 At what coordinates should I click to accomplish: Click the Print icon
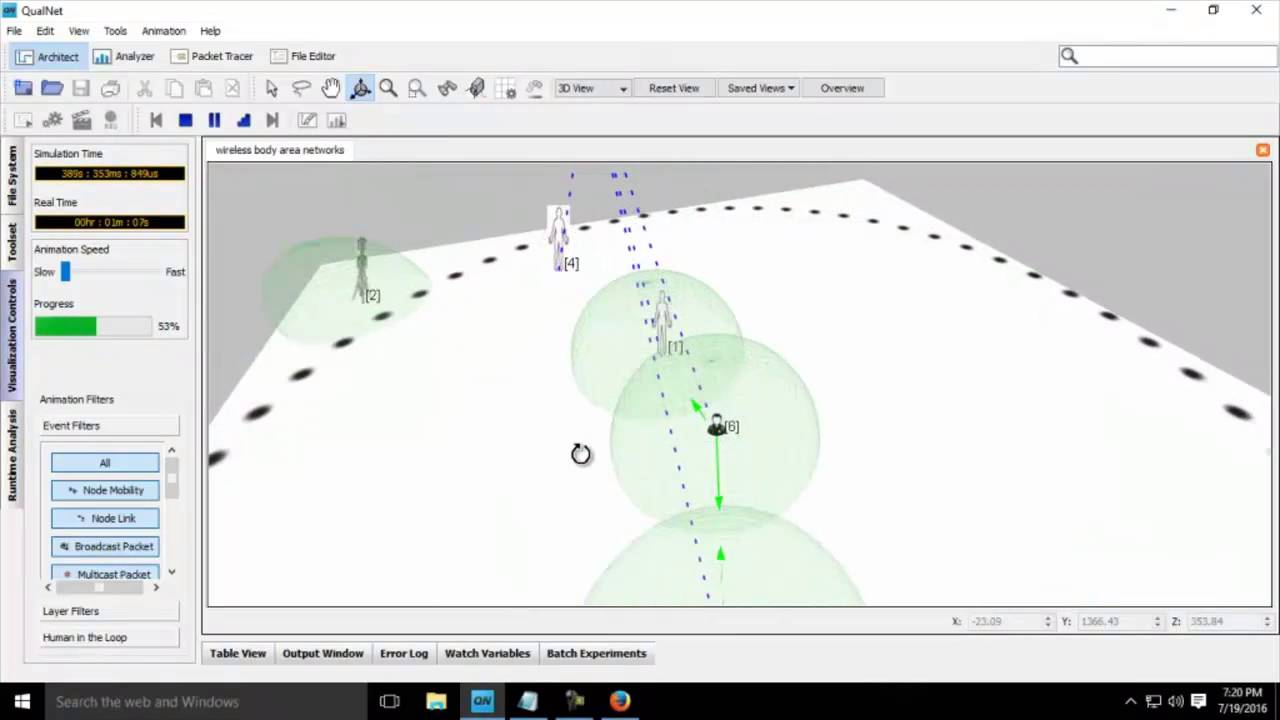tap(110, 88)
